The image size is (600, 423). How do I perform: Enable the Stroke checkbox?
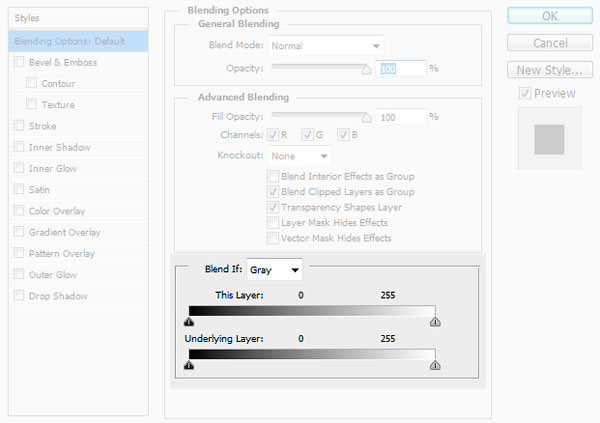19,125
